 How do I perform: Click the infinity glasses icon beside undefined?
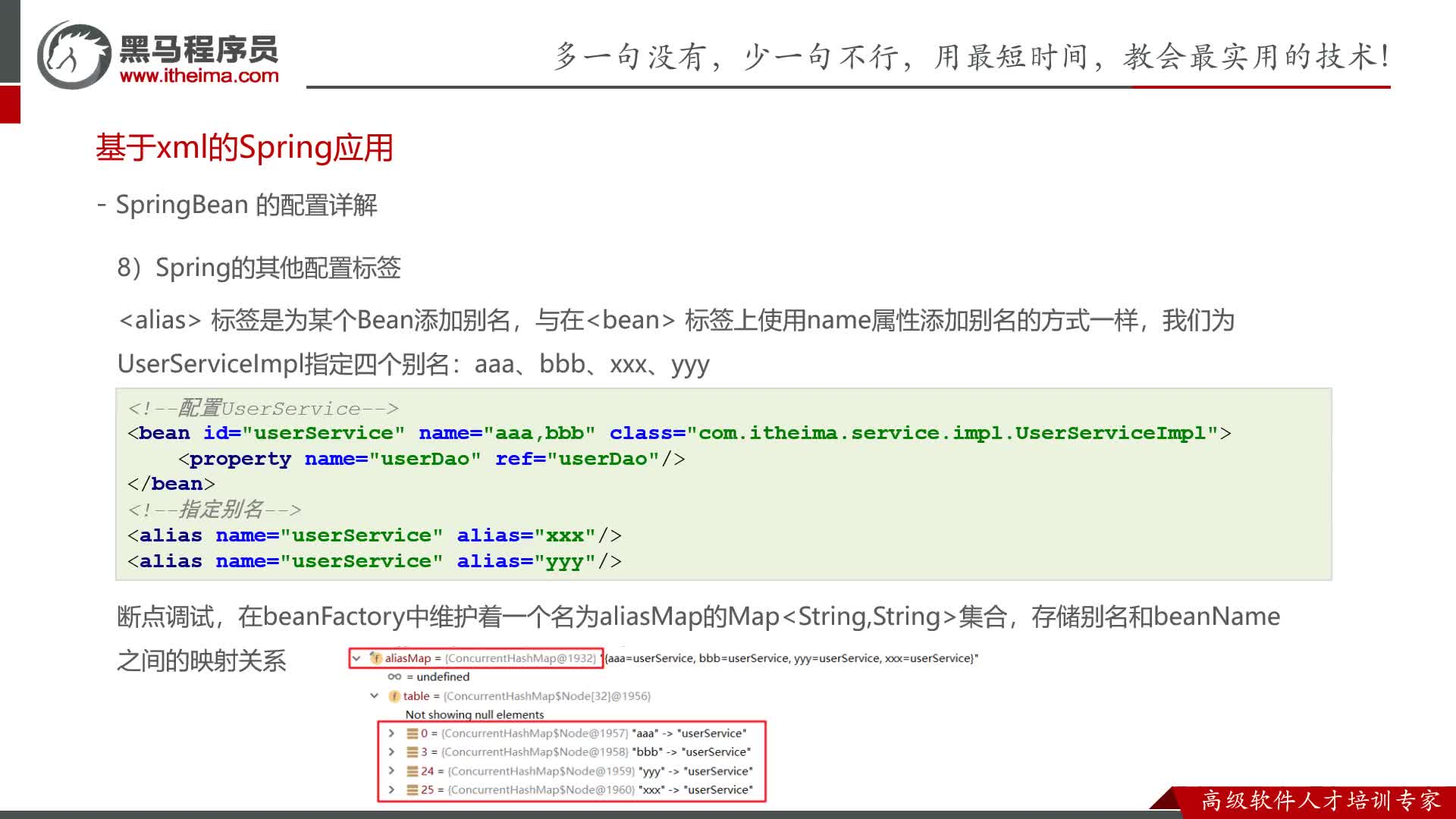coord(394,676)
